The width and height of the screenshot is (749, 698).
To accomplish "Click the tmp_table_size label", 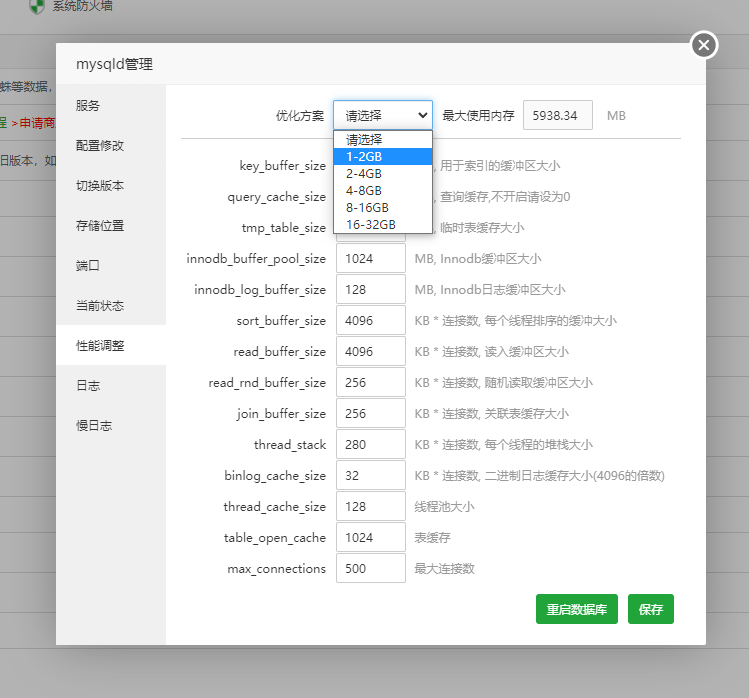I will click(284, 228).
